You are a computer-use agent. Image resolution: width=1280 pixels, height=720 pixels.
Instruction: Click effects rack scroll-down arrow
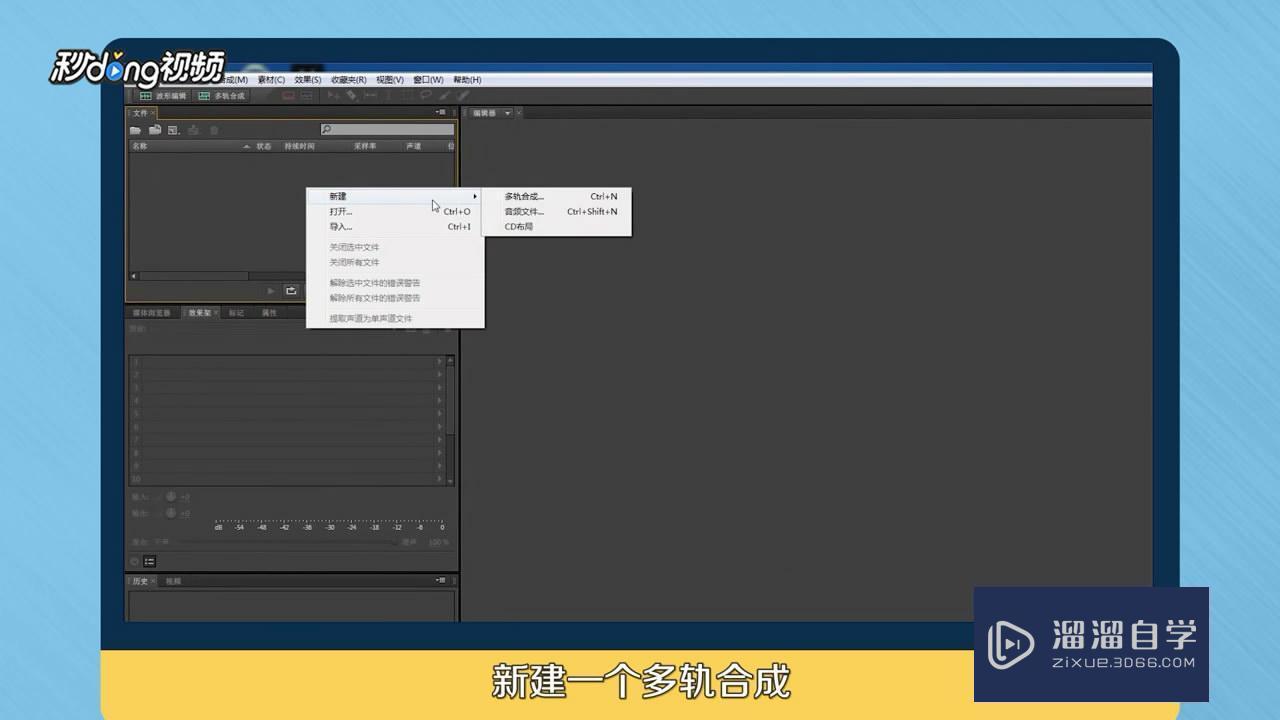pyautogui.click(x=450, y=481)
